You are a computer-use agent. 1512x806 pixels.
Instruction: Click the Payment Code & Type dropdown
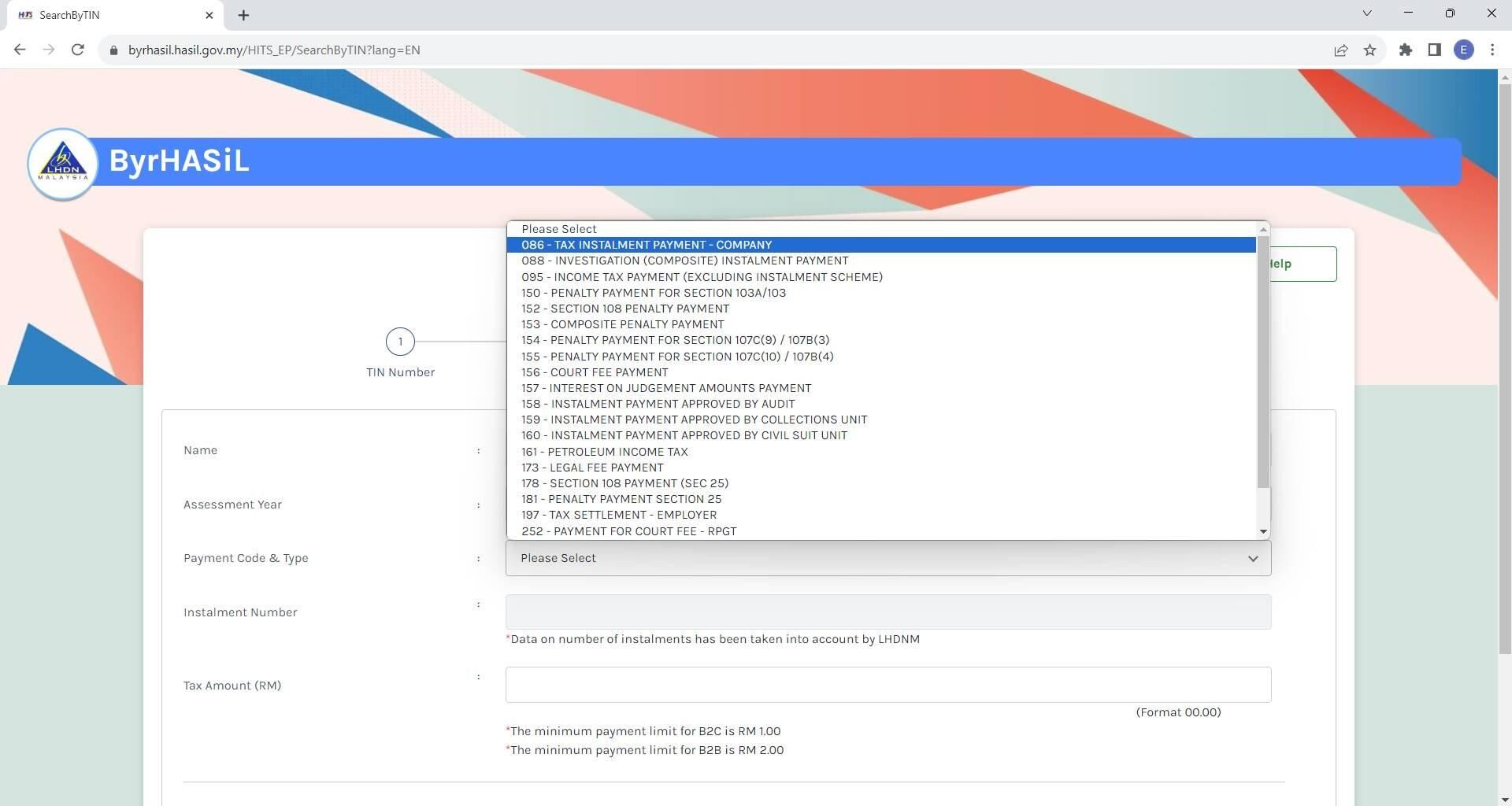(x=888, y=558)
